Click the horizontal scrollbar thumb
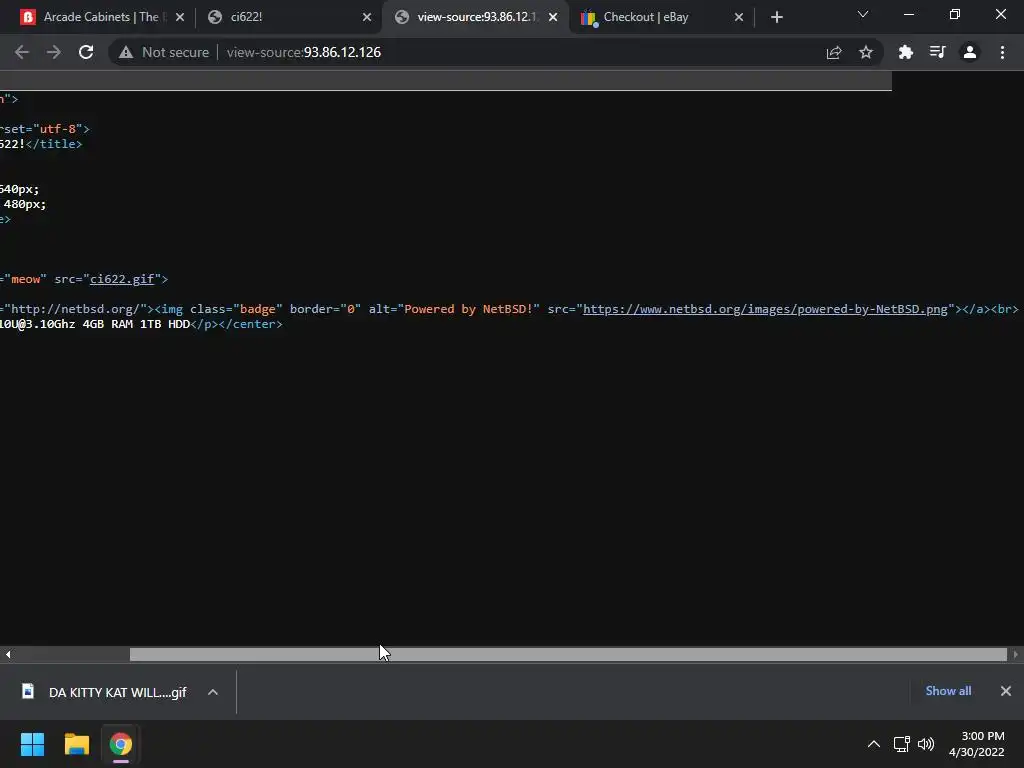 click(x=568, y=654)
